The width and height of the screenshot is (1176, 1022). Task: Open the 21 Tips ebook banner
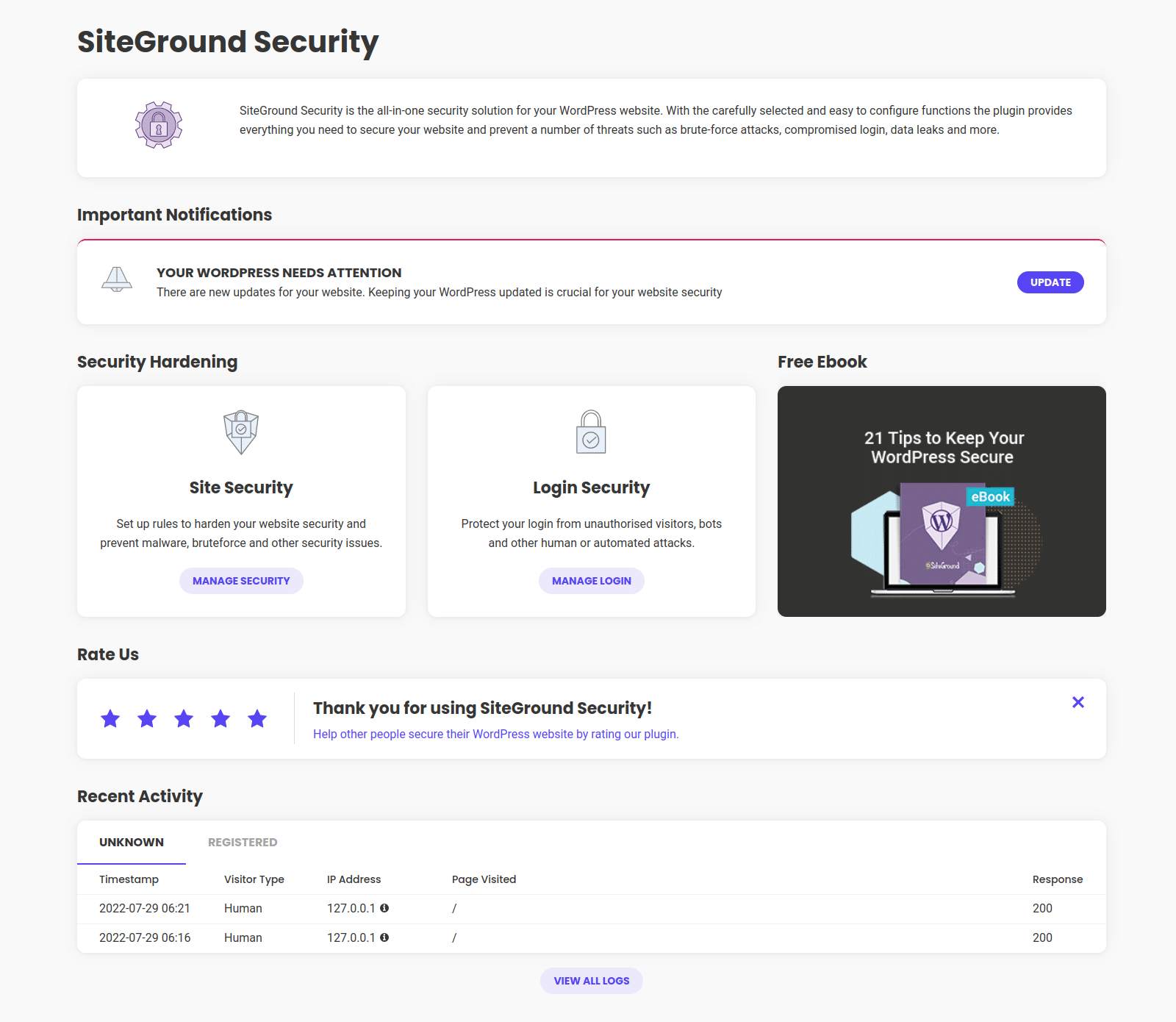coord(942,501)
